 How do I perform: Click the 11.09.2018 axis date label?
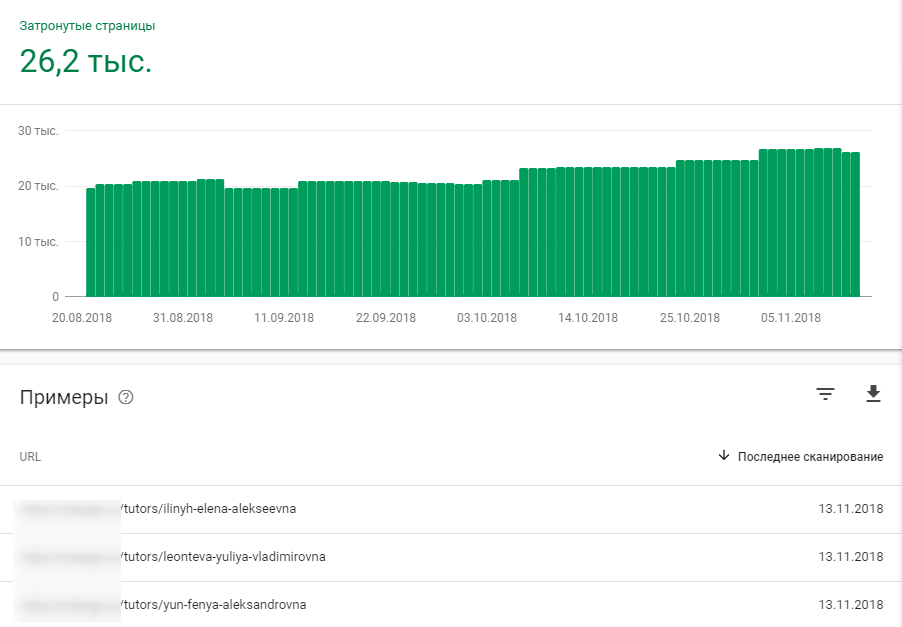point(284,318)
